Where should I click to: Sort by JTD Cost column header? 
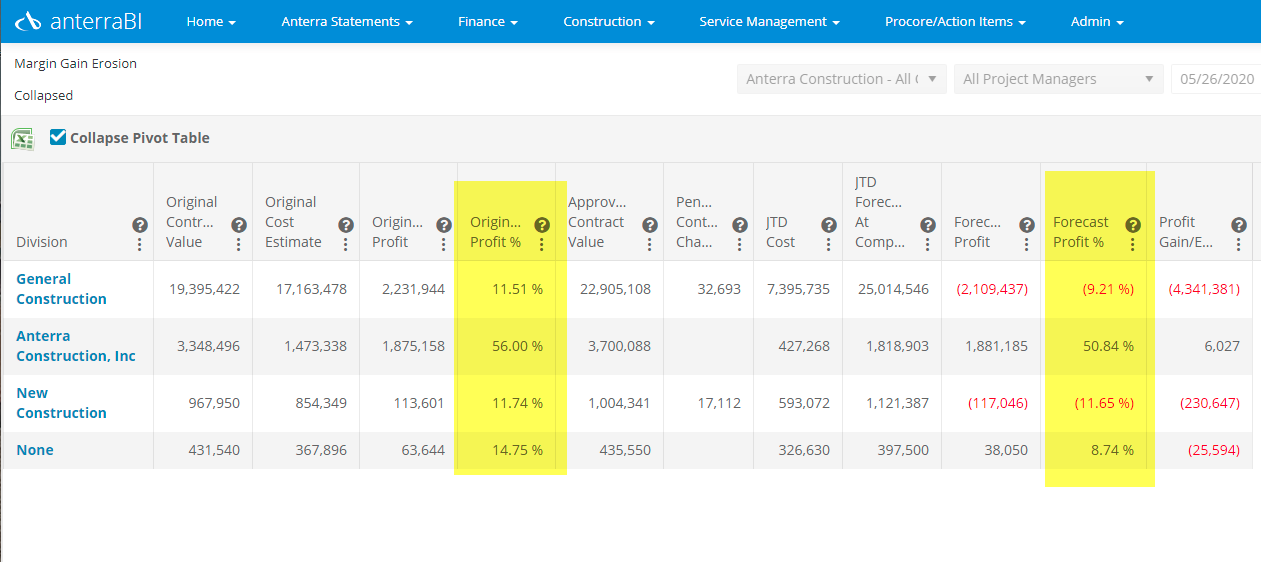click(781, 232)
